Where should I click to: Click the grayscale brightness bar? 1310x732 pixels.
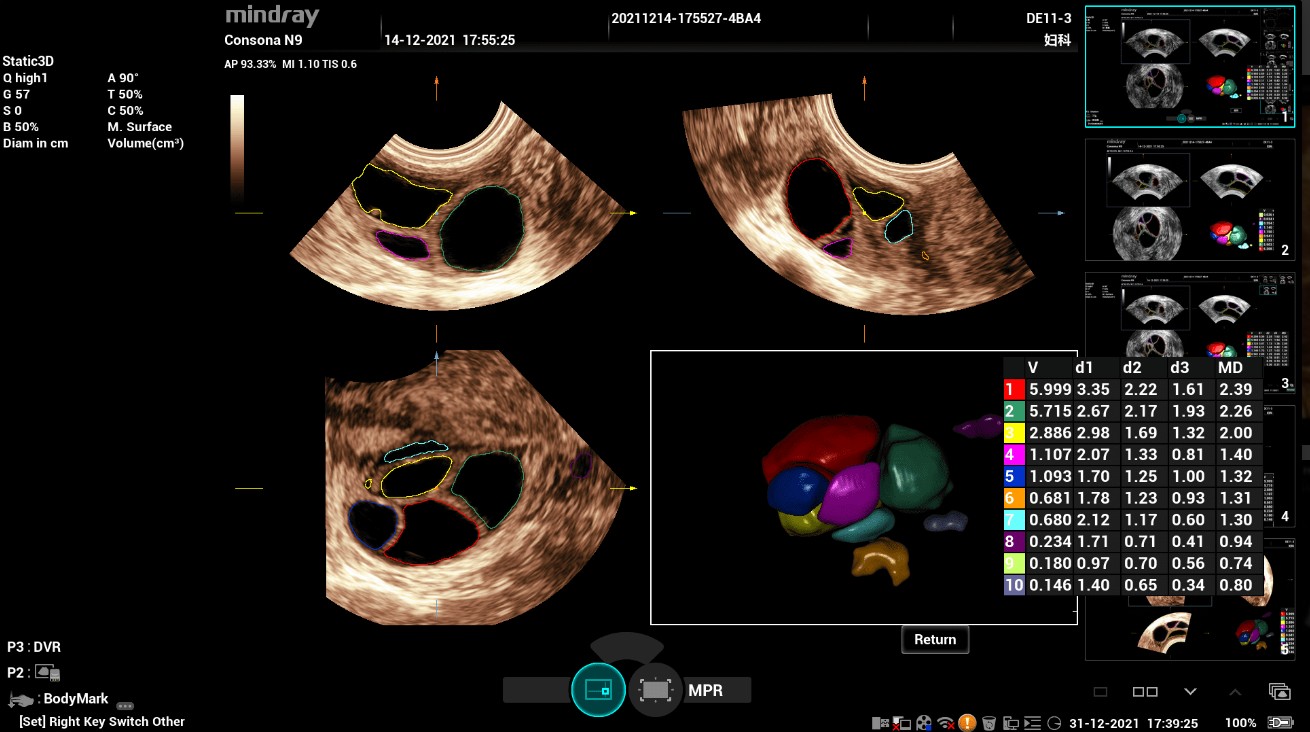(x=237, y=150)
